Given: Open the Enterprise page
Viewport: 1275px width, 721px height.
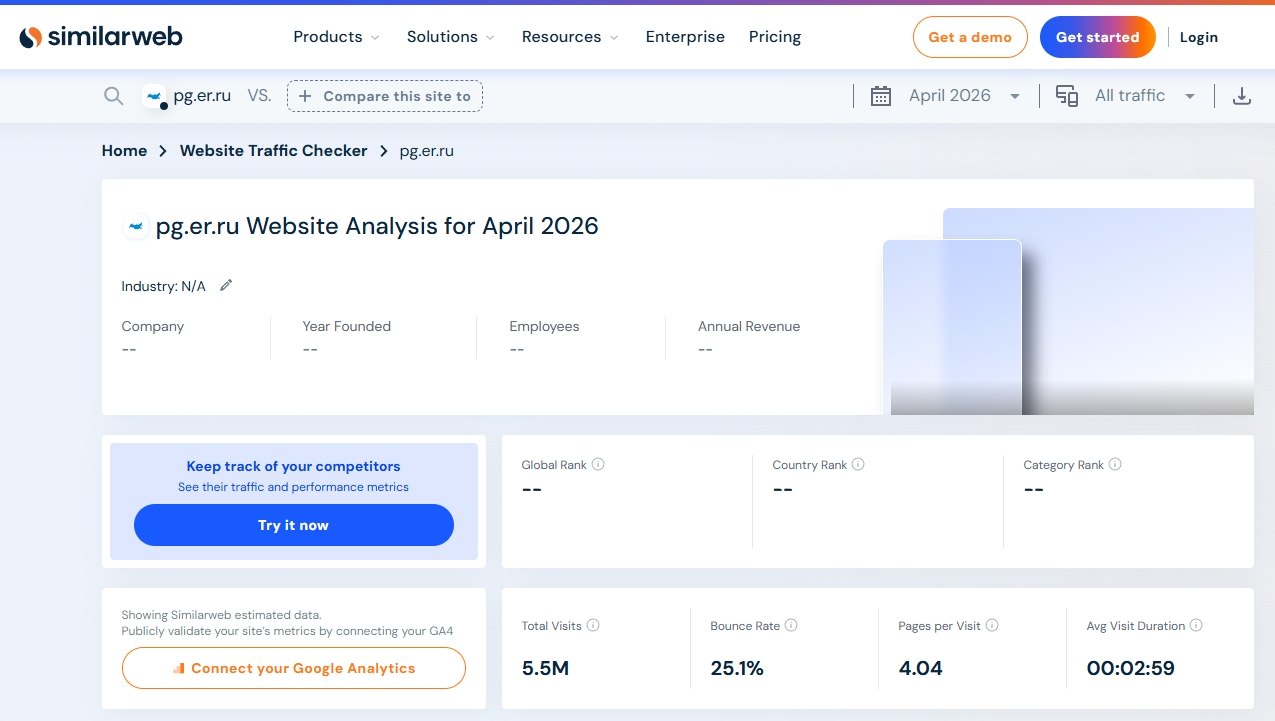Looking at the screenshot, I should (685, 37).
